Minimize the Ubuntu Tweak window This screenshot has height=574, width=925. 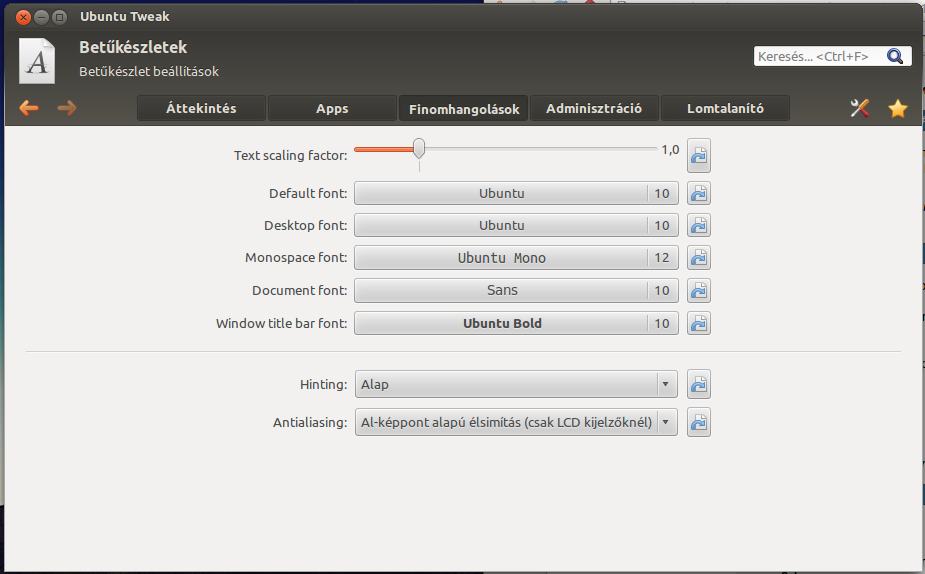coord(41,17)
